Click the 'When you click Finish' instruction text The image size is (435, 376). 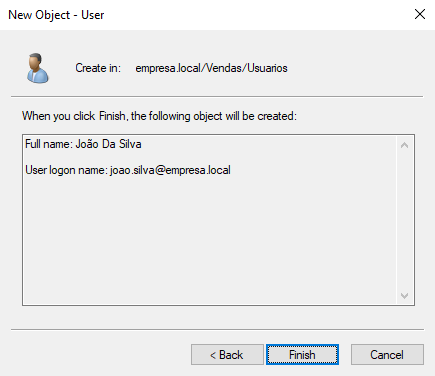click(159, 116)
